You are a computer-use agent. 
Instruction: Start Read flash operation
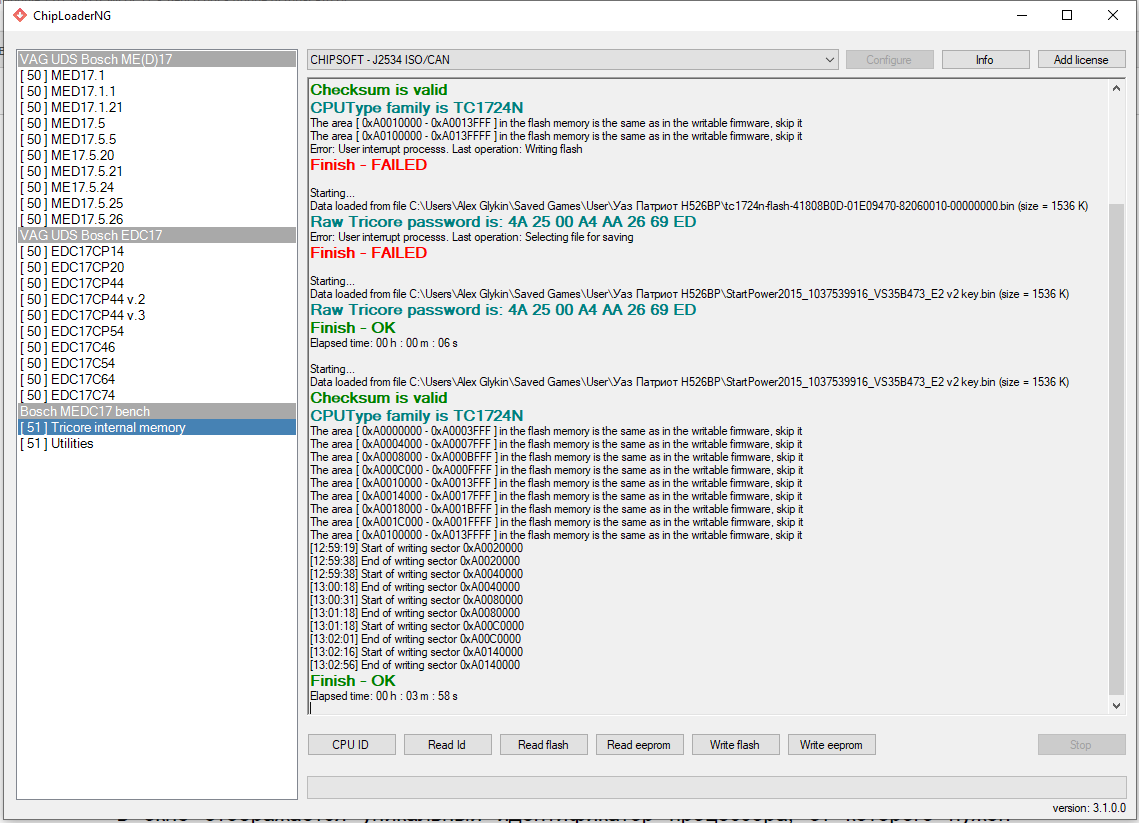point(543,745)
